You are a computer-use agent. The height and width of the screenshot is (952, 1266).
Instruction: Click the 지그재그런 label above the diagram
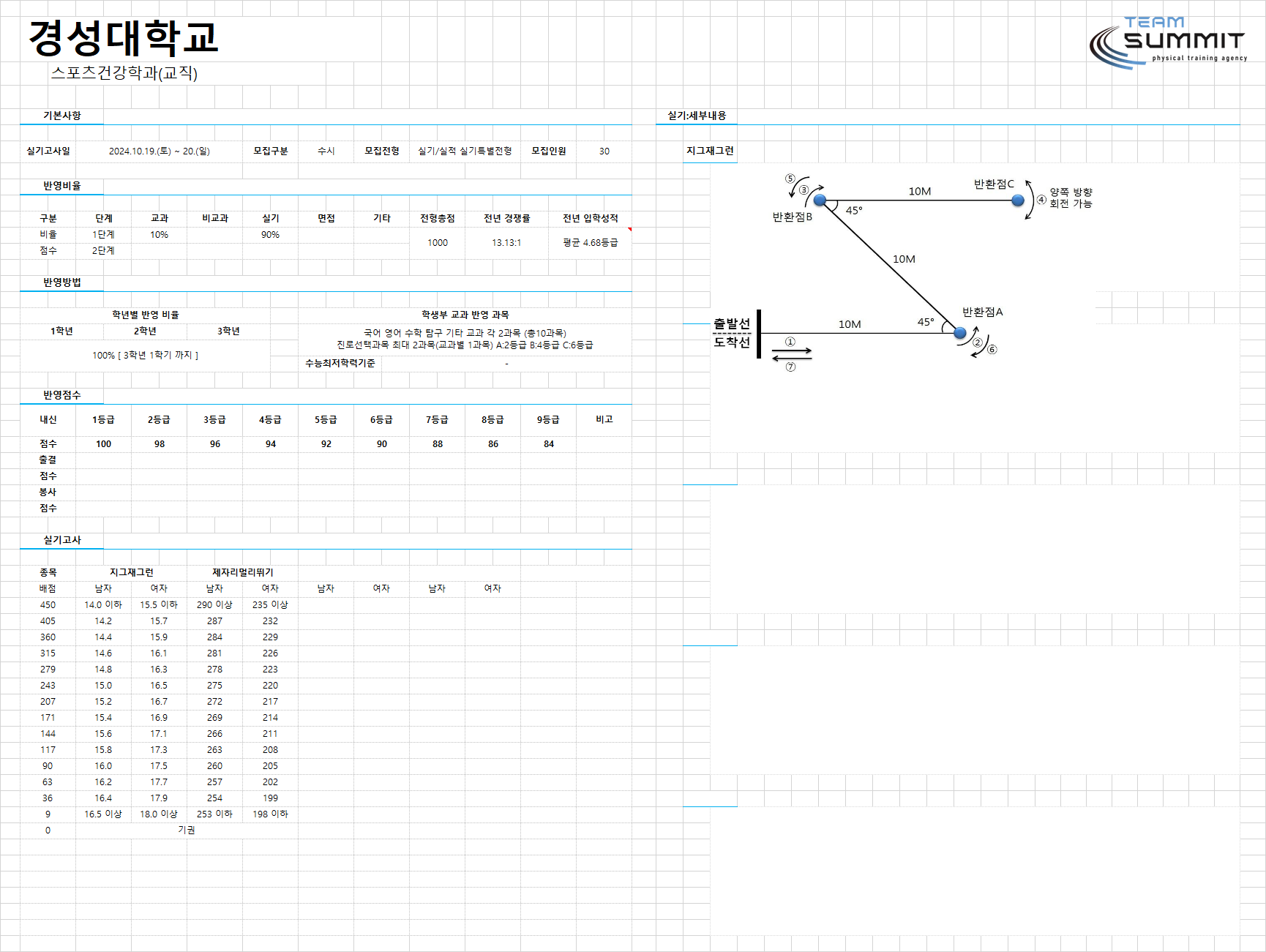click(x=710, y=151)
